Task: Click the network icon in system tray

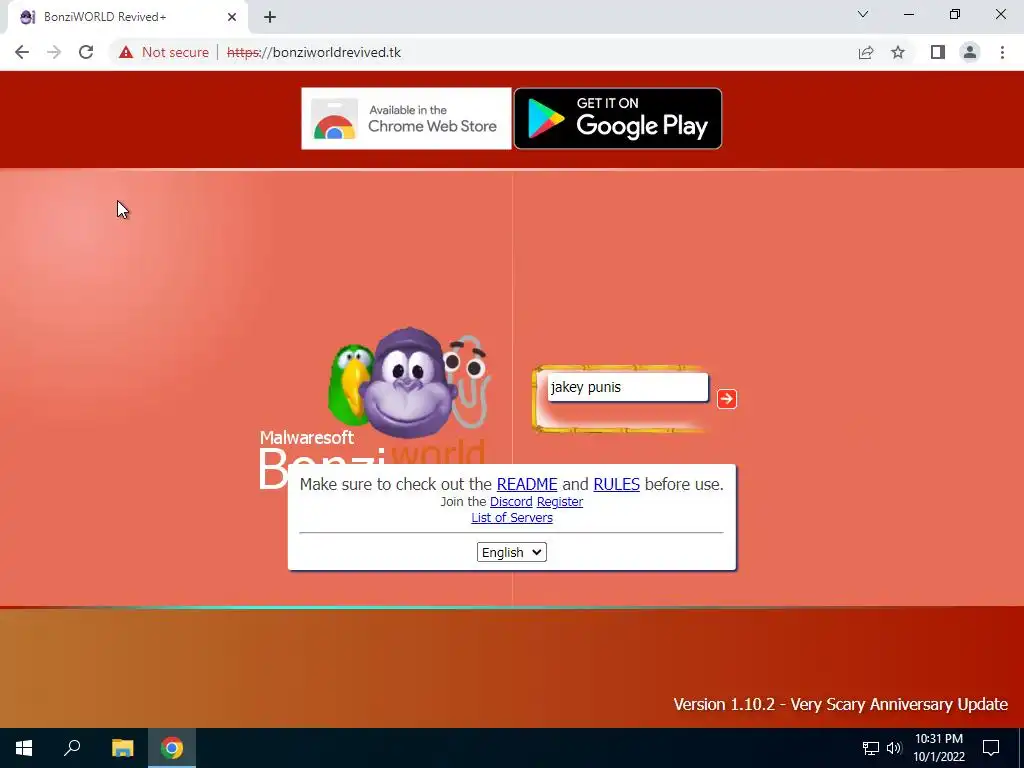Action: coord(871,748)
